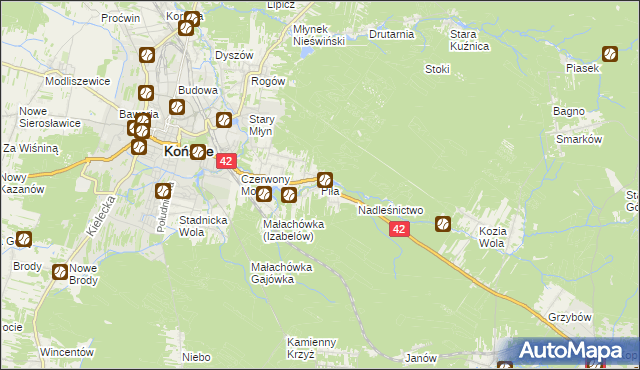Click the sports marker near Nadleśnictwo
The height and width of the screenshot is (370, 640).
443,224
